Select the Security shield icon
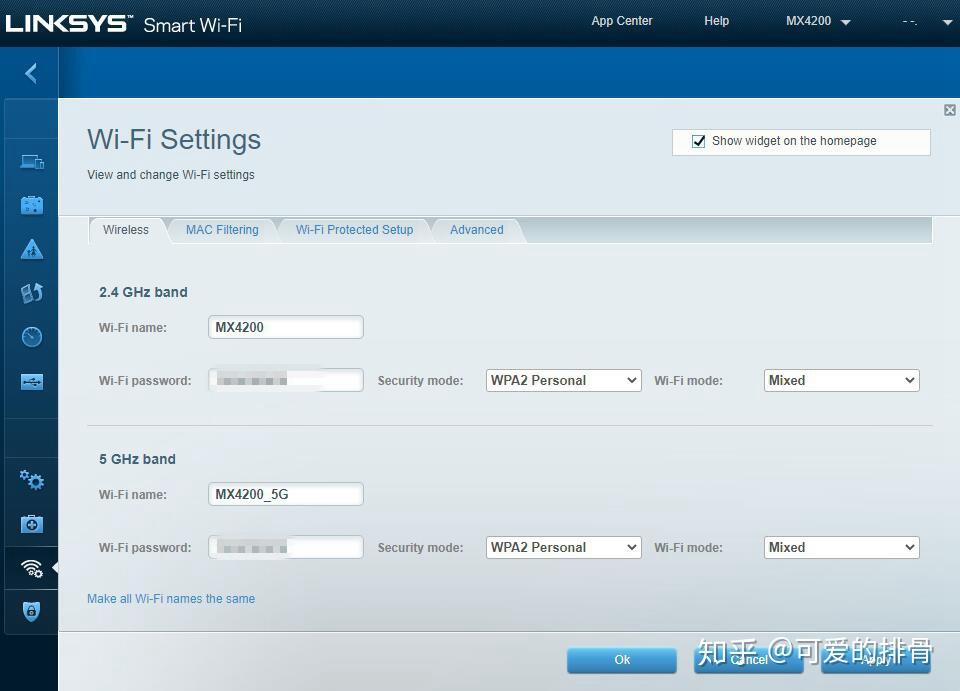The width and height of the screenshot is (960, 691). 31,612
